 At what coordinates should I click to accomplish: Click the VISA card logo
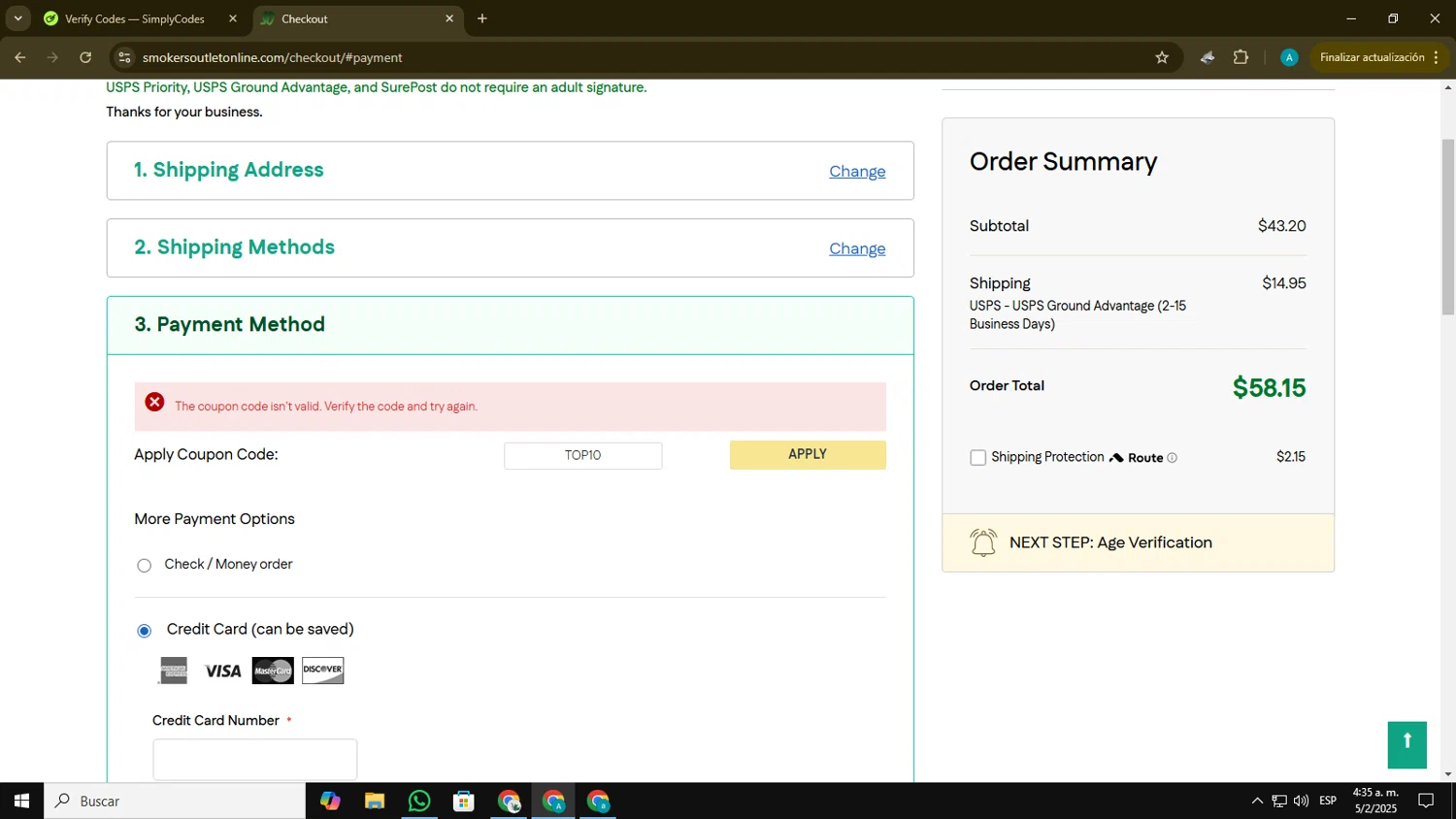pos(223,671)
